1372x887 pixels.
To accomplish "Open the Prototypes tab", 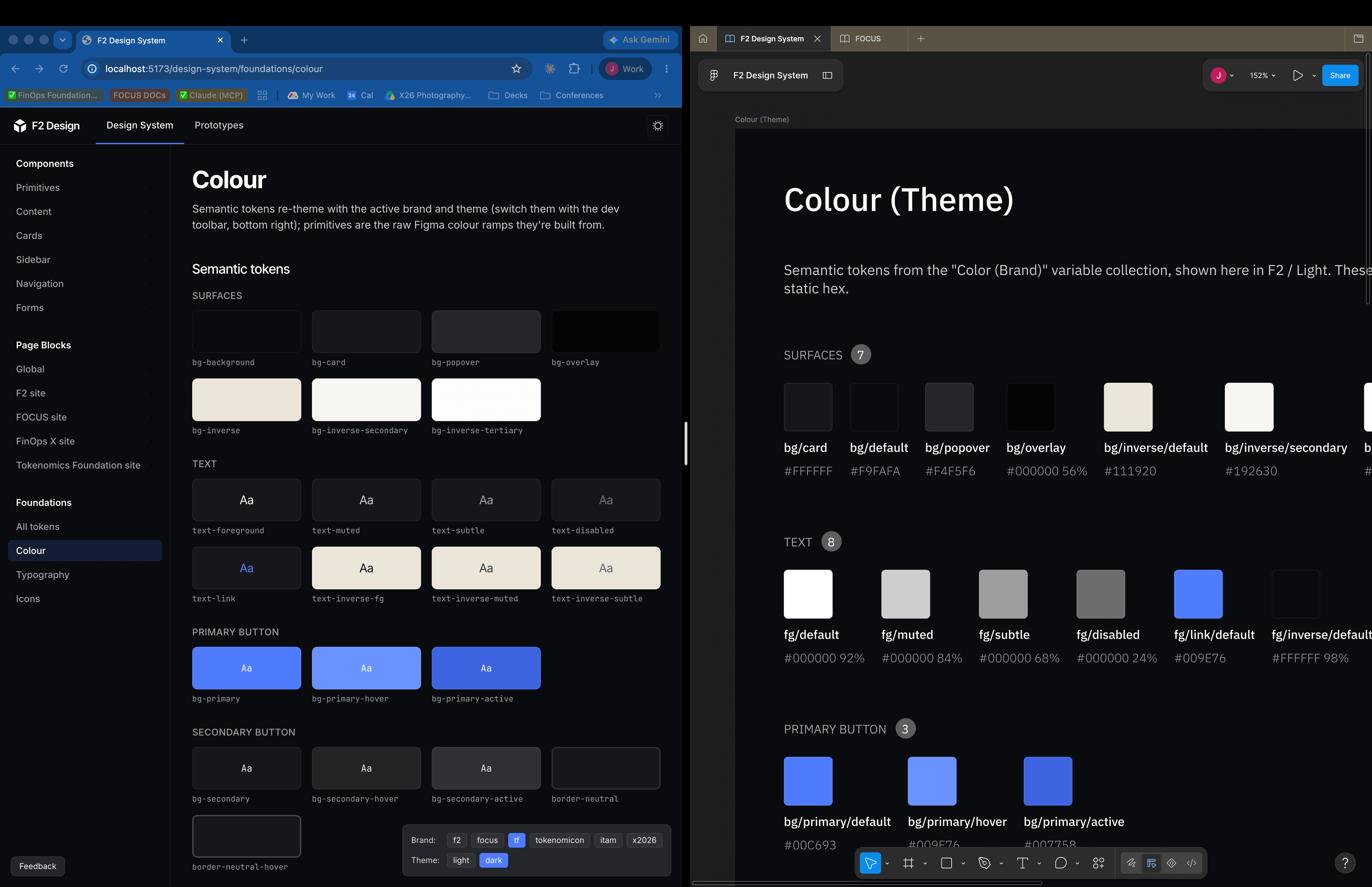I will point(219,125).
